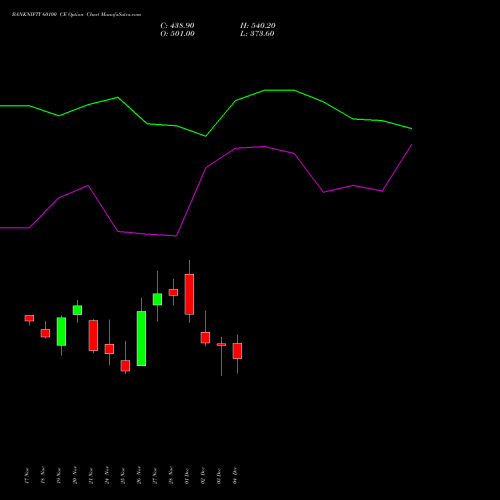Click the tall red candle above 01 Dec
500x500 pixels.
click(189, 294)
